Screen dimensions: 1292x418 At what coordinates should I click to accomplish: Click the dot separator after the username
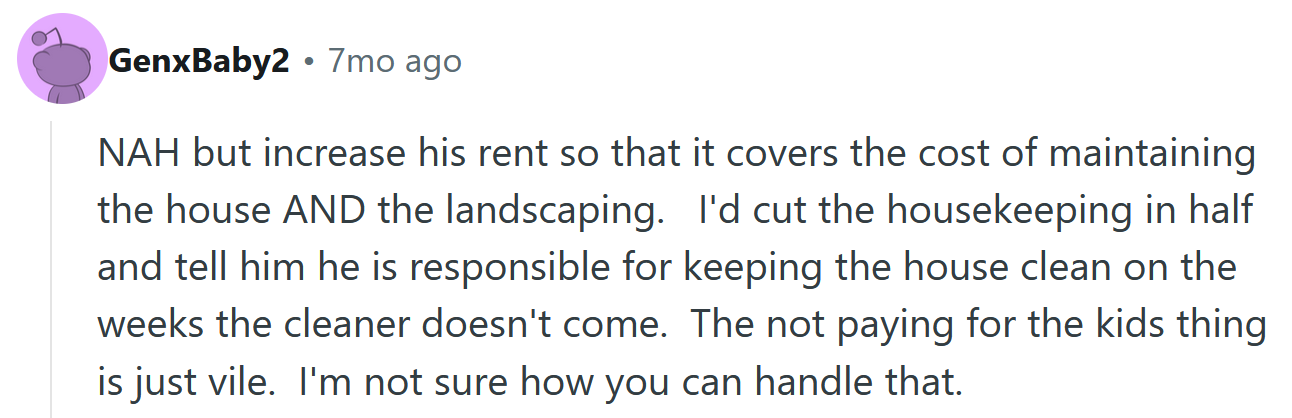[309, 63]
